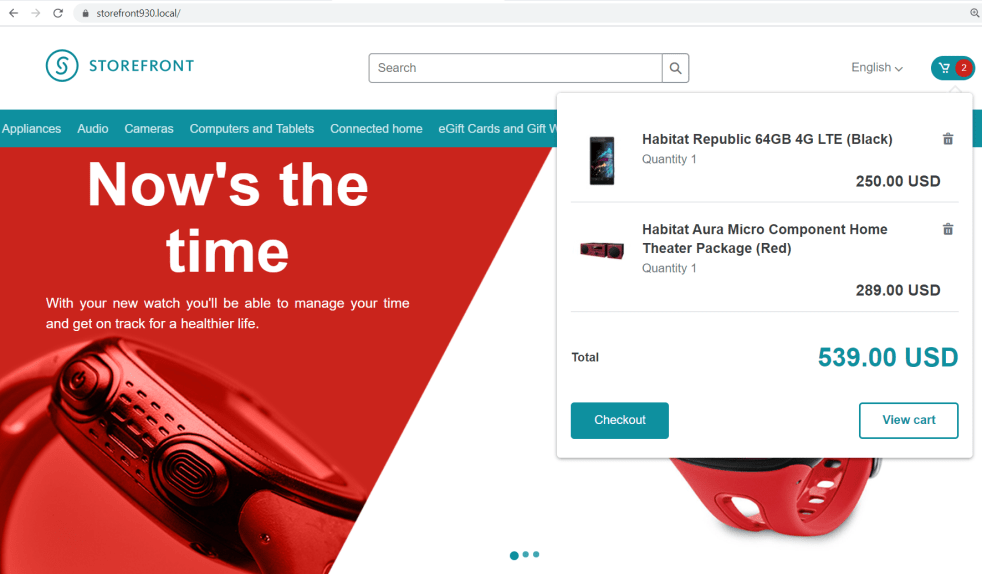
Task: Go back using the browser back arrow
Action: pos(13,13)
